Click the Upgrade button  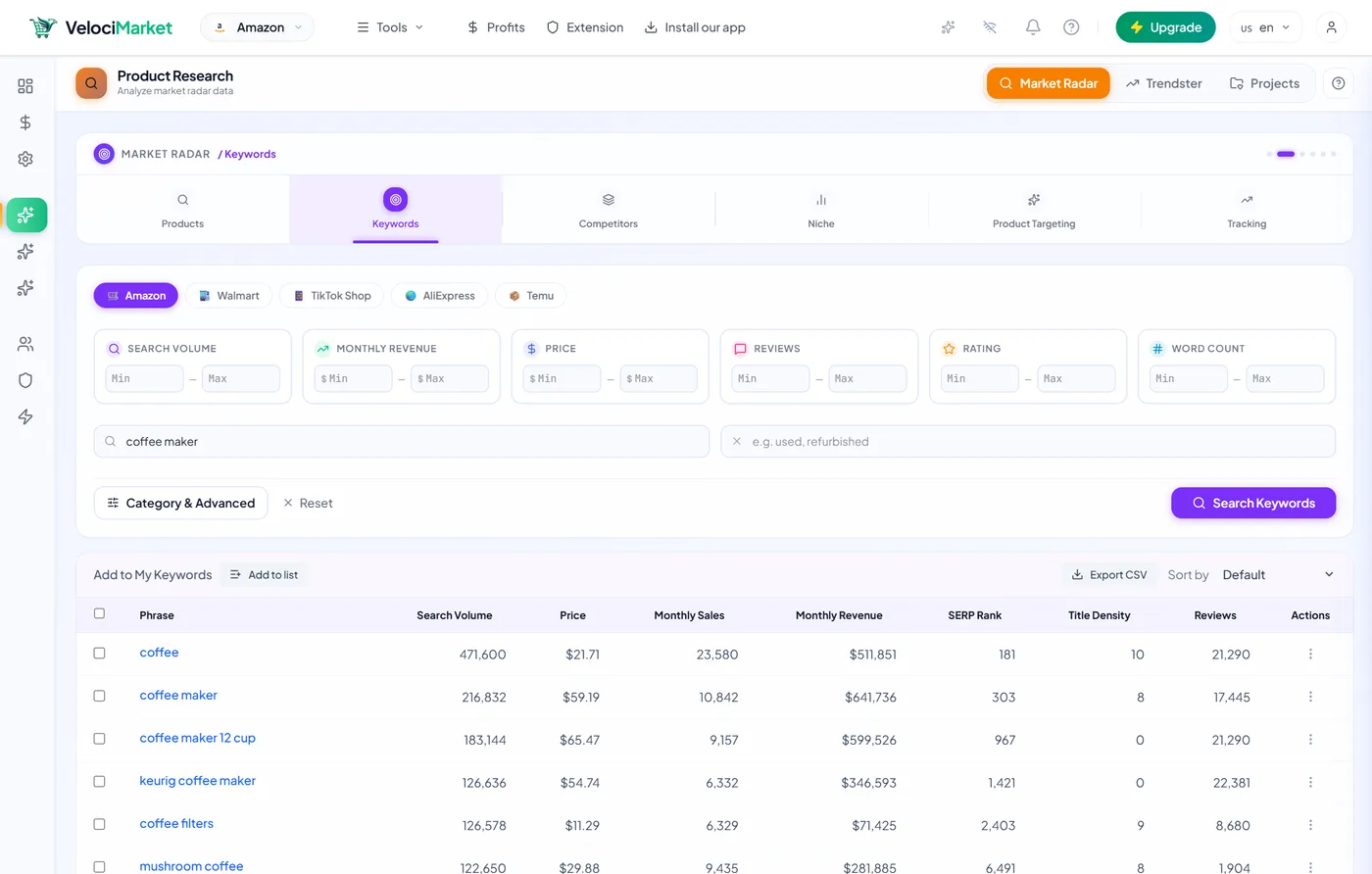(1165, 27)
